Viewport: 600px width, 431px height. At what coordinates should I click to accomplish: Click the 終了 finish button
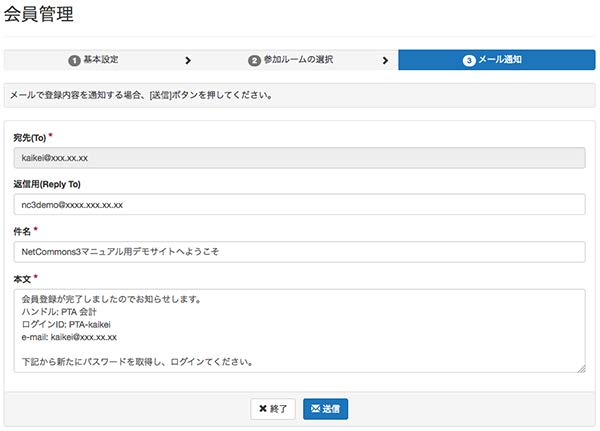(273, 409)
